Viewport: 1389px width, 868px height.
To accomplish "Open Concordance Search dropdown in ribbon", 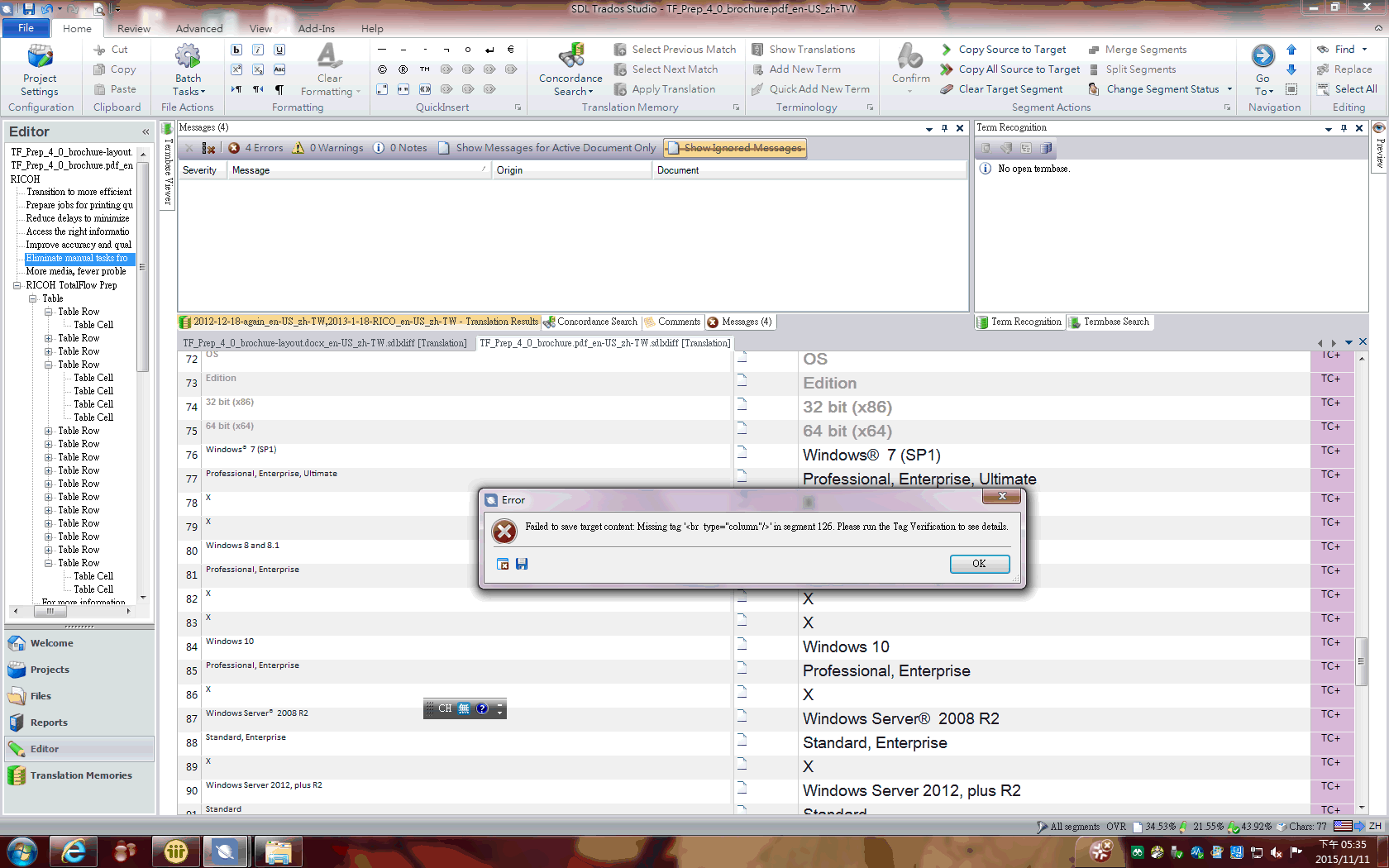I will click(x=570, y=70).
